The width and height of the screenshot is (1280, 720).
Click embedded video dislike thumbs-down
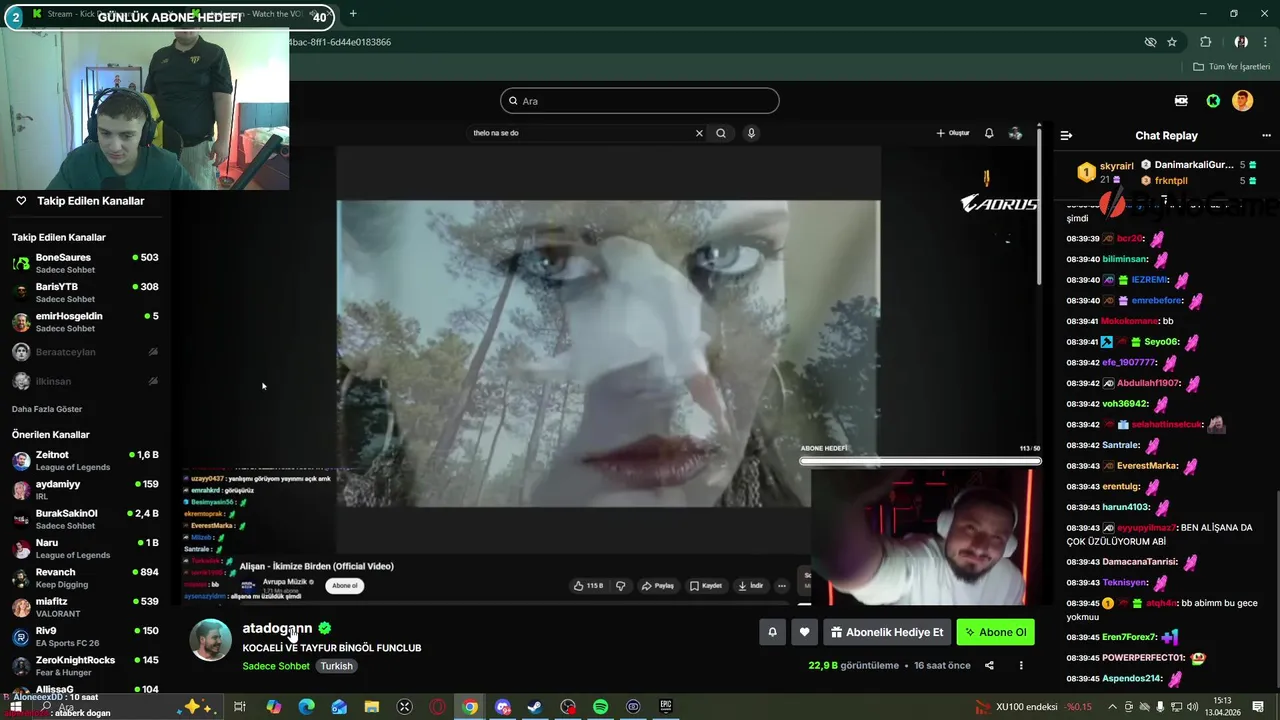(x=620, y=586)
